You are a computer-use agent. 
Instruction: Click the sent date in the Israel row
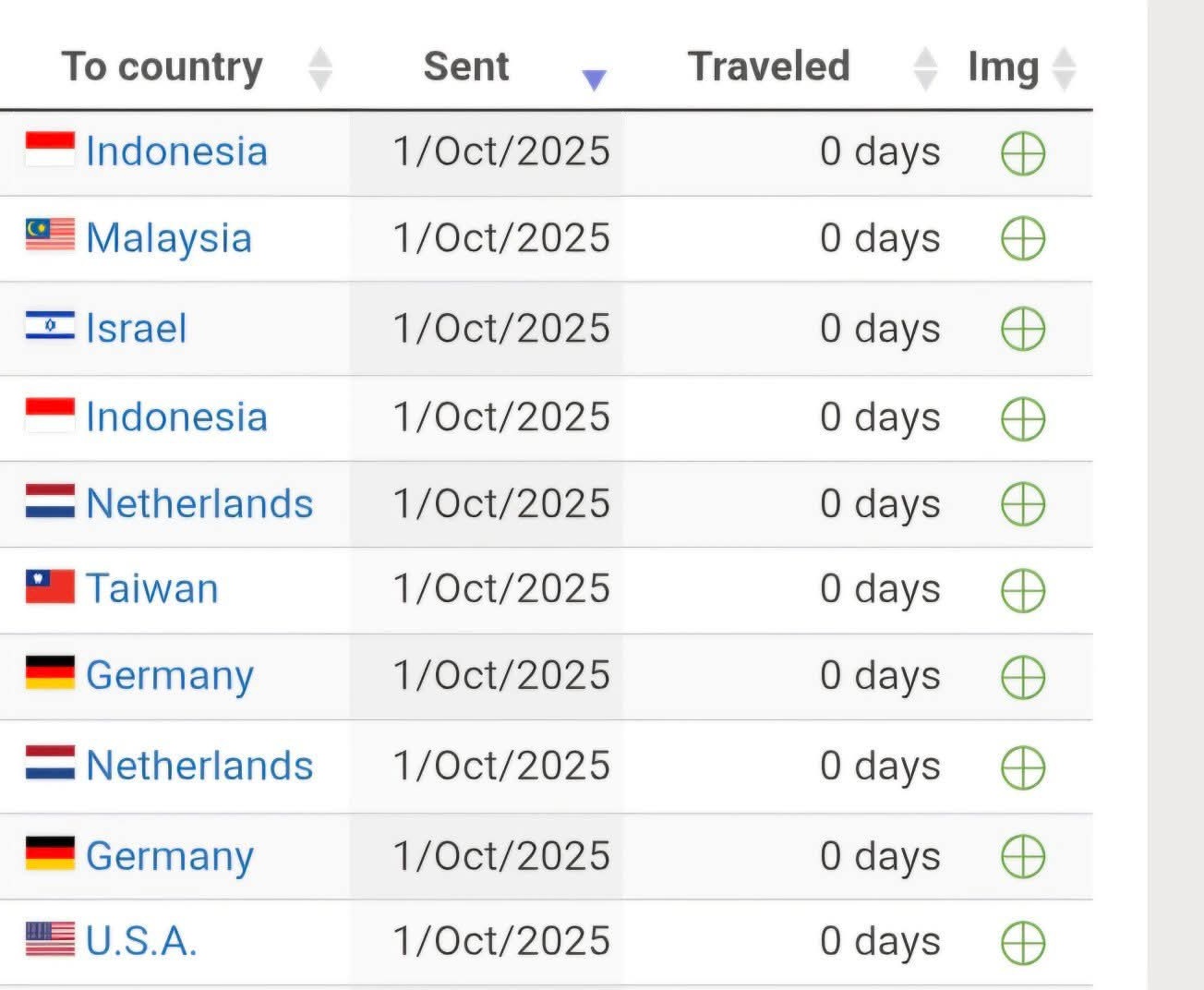point(501,329)
